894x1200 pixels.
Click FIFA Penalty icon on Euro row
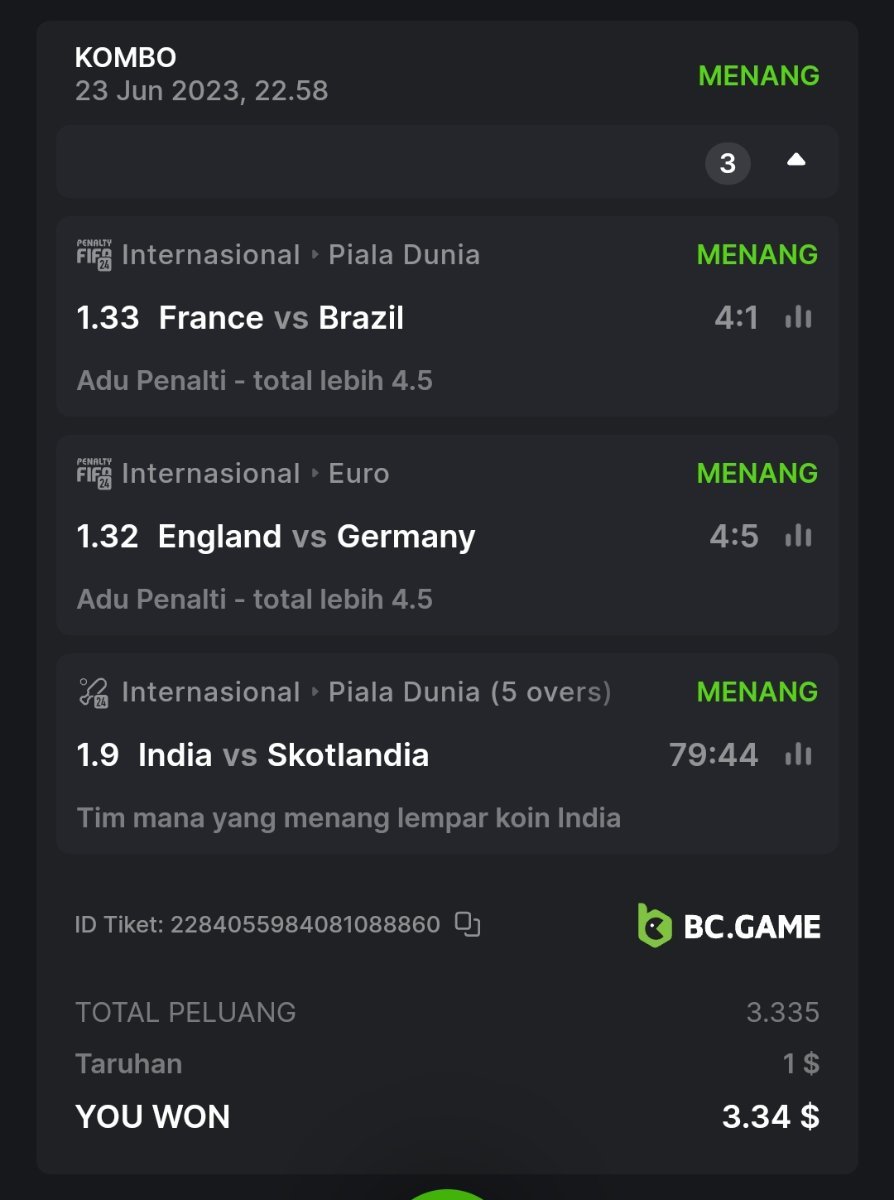[x=94, y=474]
